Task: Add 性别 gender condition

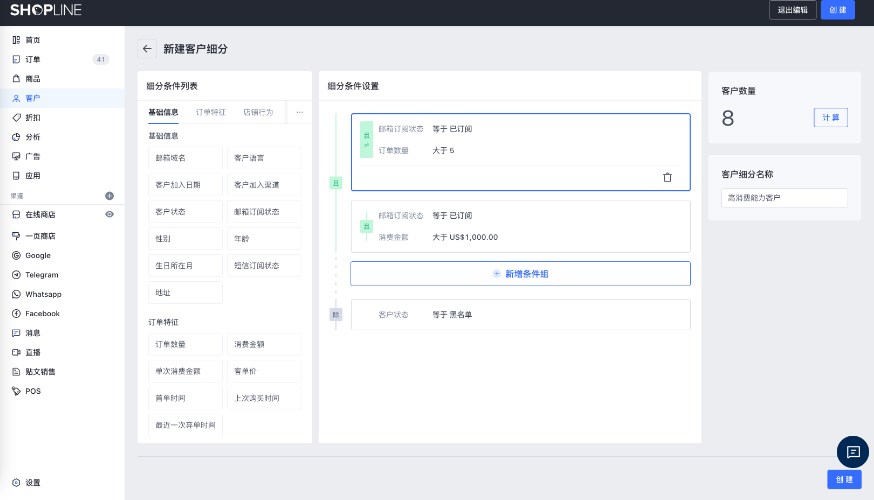Action: (x=186, y=239)
